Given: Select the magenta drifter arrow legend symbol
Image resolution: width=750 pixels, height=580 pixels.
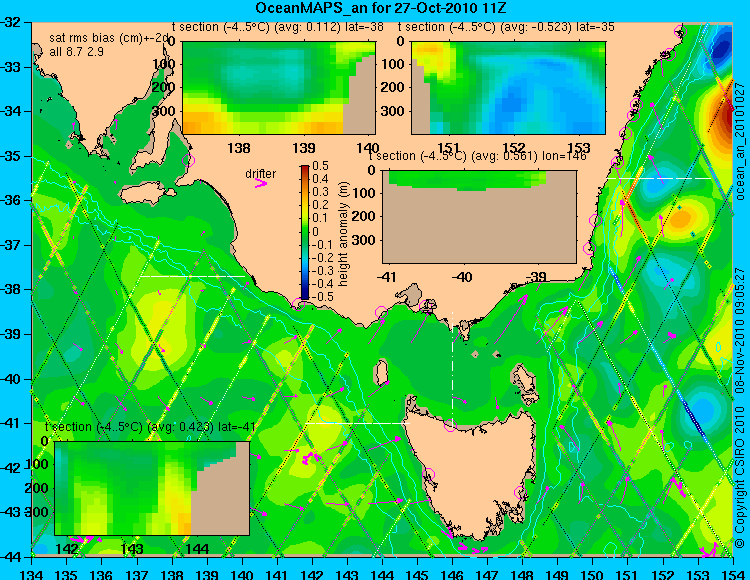Looking at the screenshot, I should point(261,183).
